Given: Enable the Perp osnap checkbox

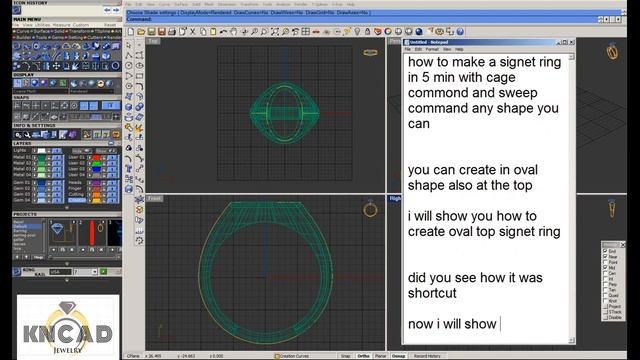Looking at the screenshot, I should click(605, 284).
